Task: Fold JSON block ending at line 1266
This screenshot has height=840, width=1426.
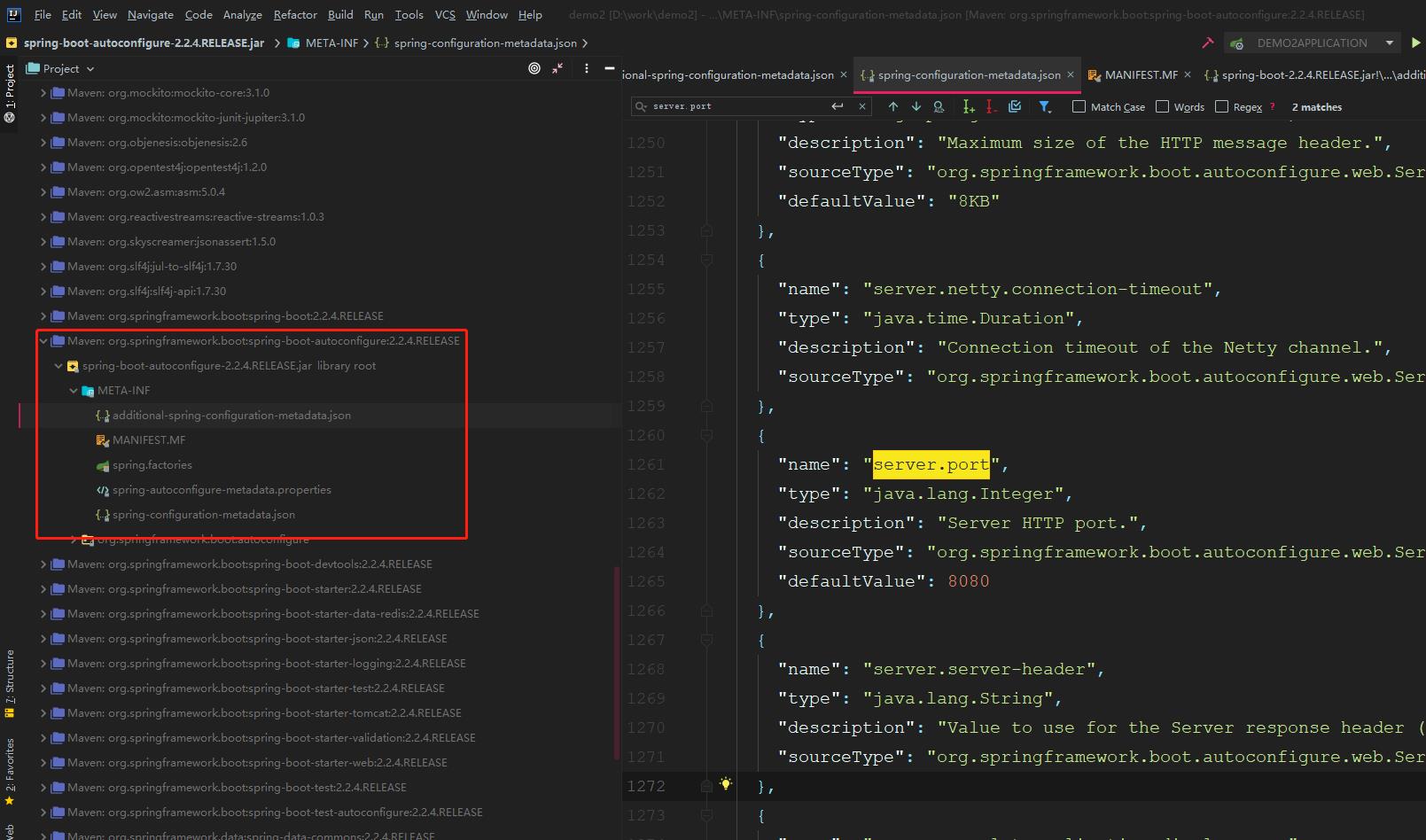Action: point(706,611)
